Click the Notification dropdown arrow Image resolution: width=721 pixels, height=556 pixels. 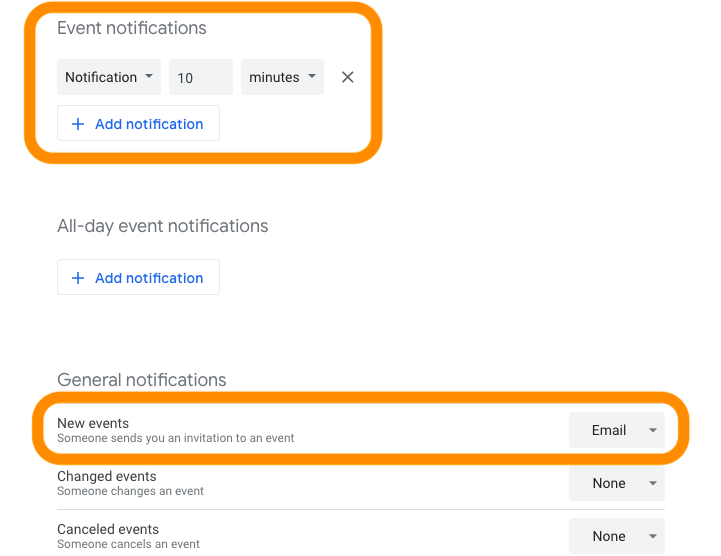coord(149,76)
